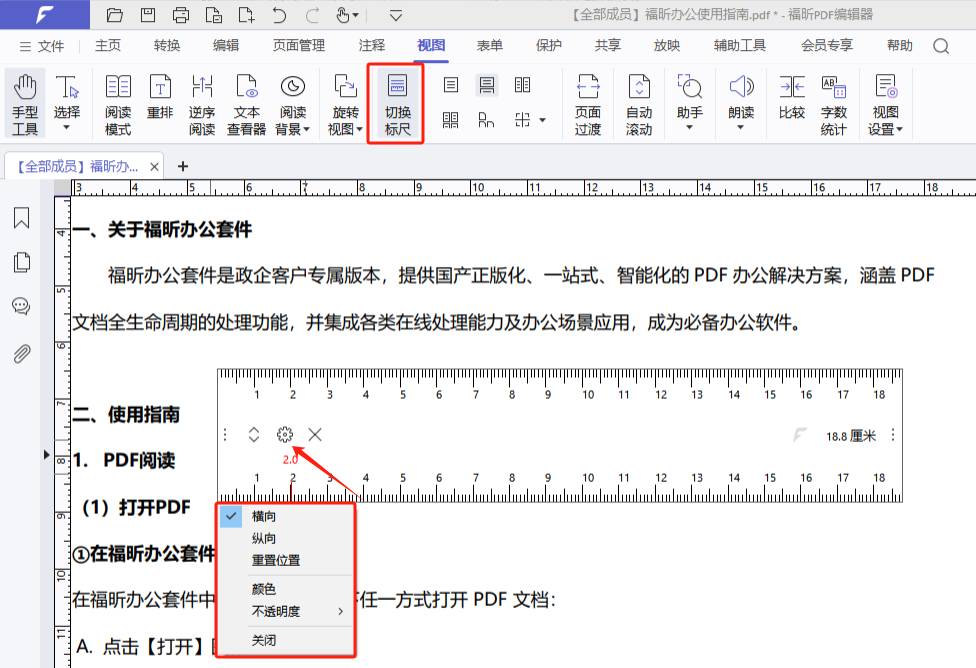Open the Read Background (阅读背景) dropdown

point(293,104)
